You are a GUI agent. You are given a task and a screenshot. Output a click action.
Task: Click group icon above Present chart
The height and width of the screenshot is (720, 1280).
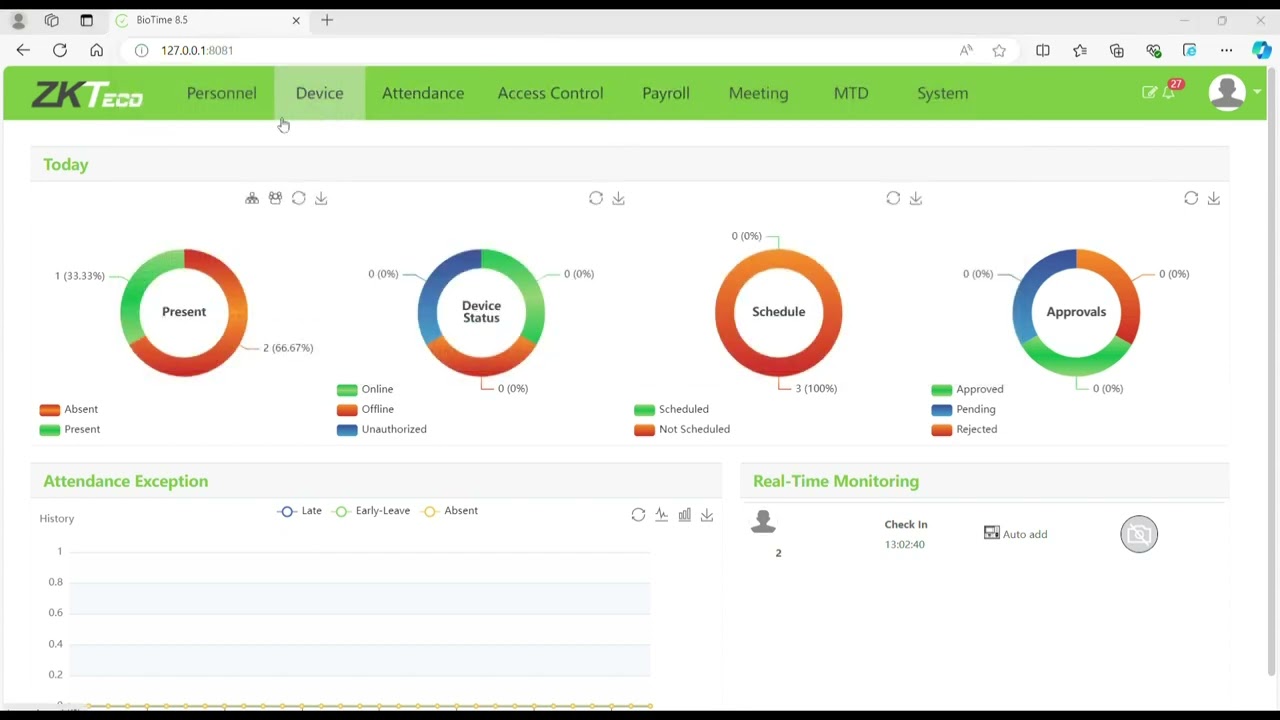[275, 198]
